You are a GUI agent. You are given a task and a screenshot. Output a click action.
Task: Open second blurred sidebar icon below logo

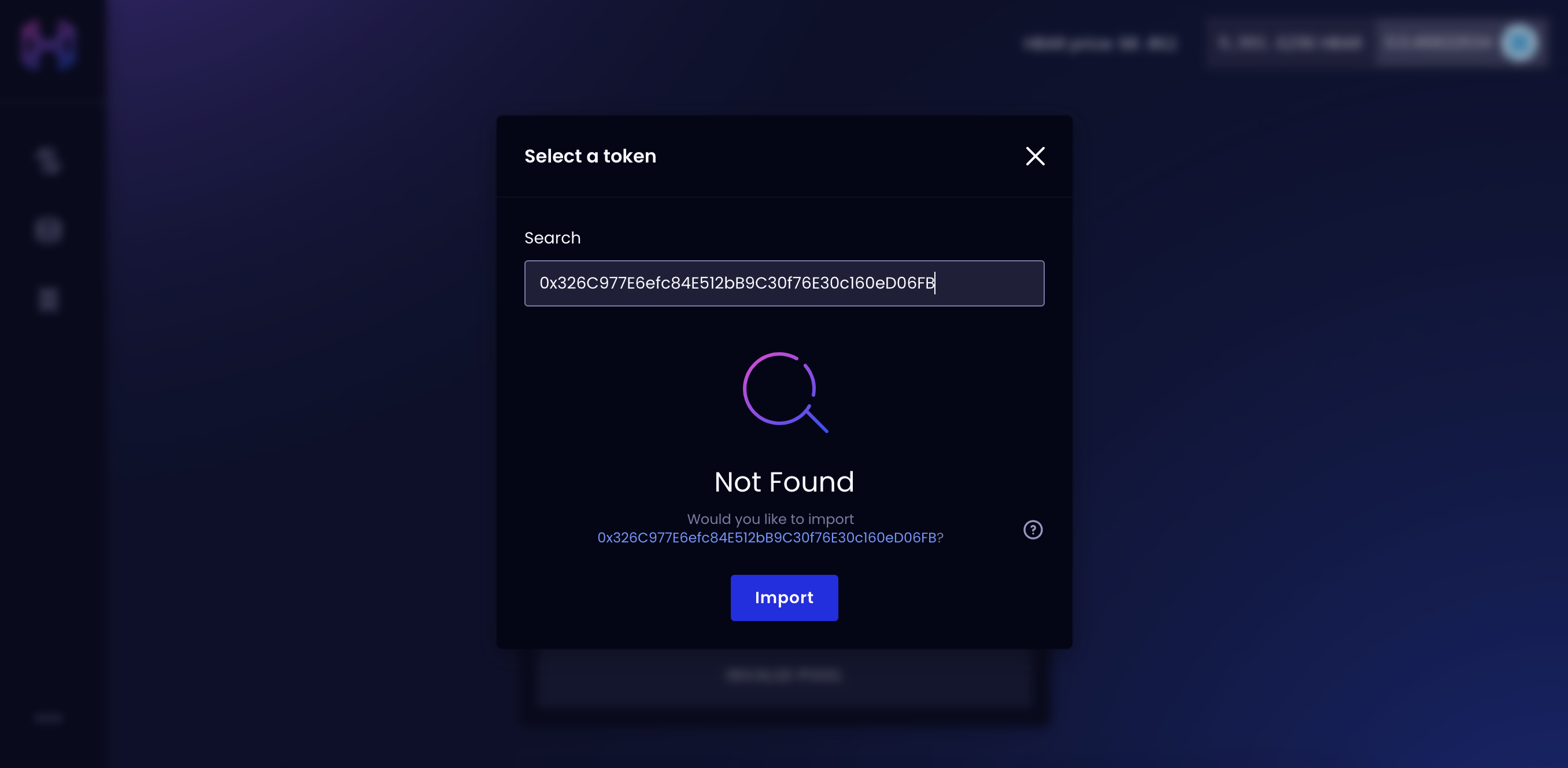point(48,230)
